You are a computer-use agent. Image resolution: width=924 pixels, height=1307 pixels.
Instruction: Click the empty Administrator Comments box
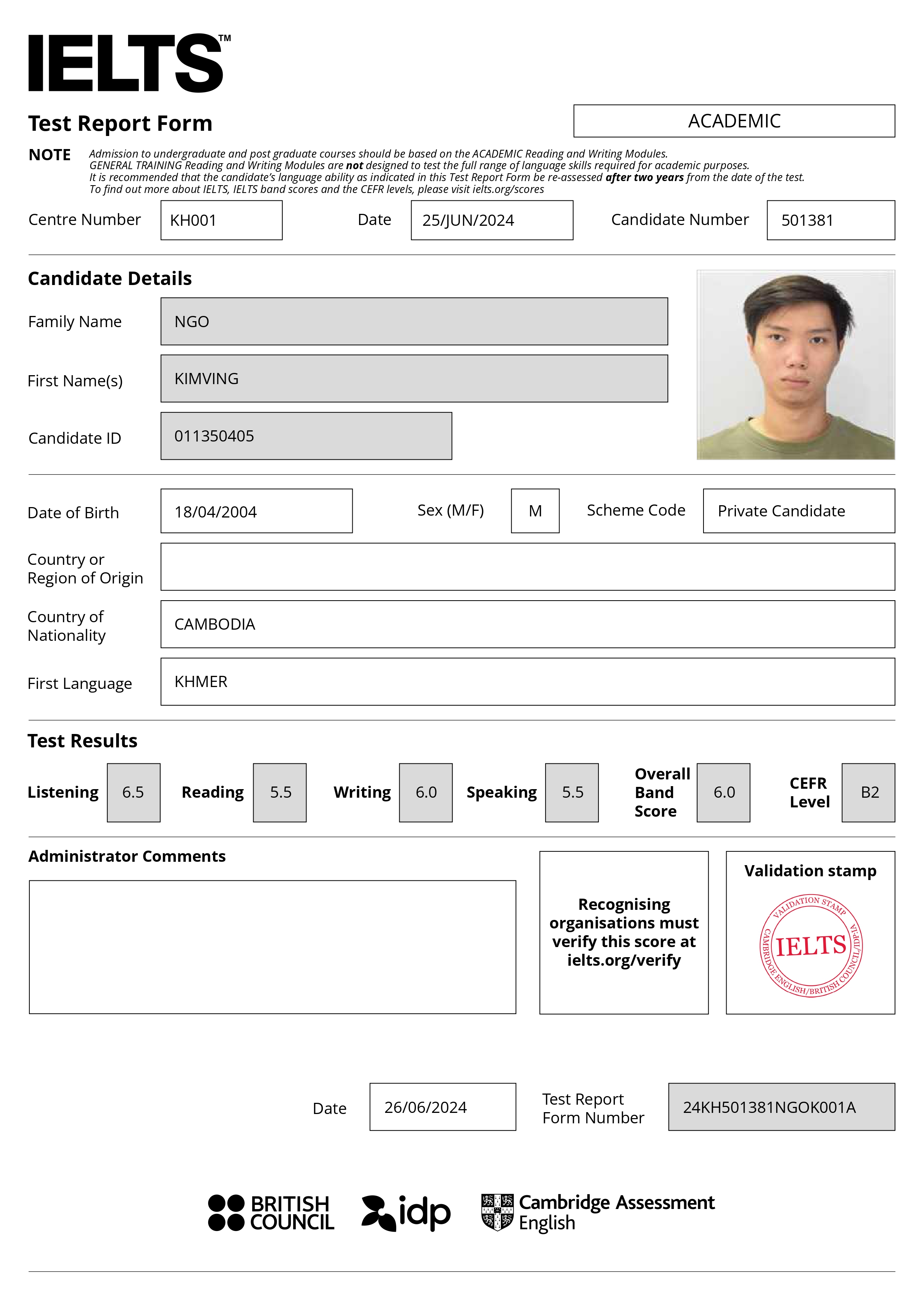272,947
